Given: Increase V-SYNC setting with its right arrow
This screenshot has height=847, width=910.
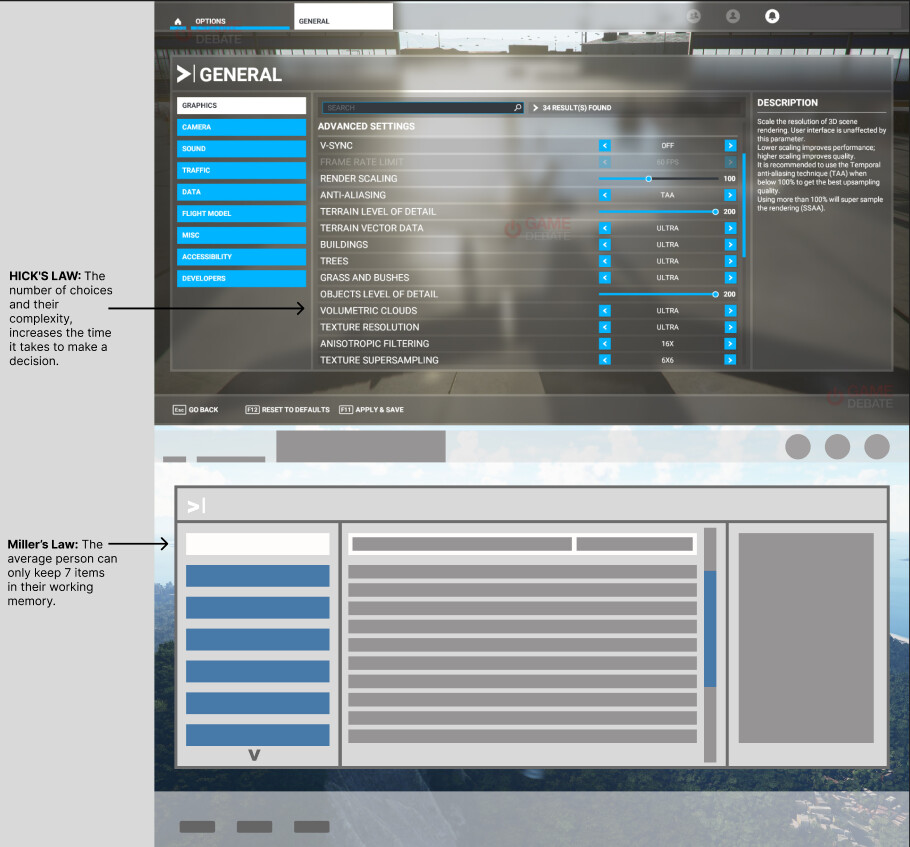Looking at the screenshot, I should tap(731, 145).
